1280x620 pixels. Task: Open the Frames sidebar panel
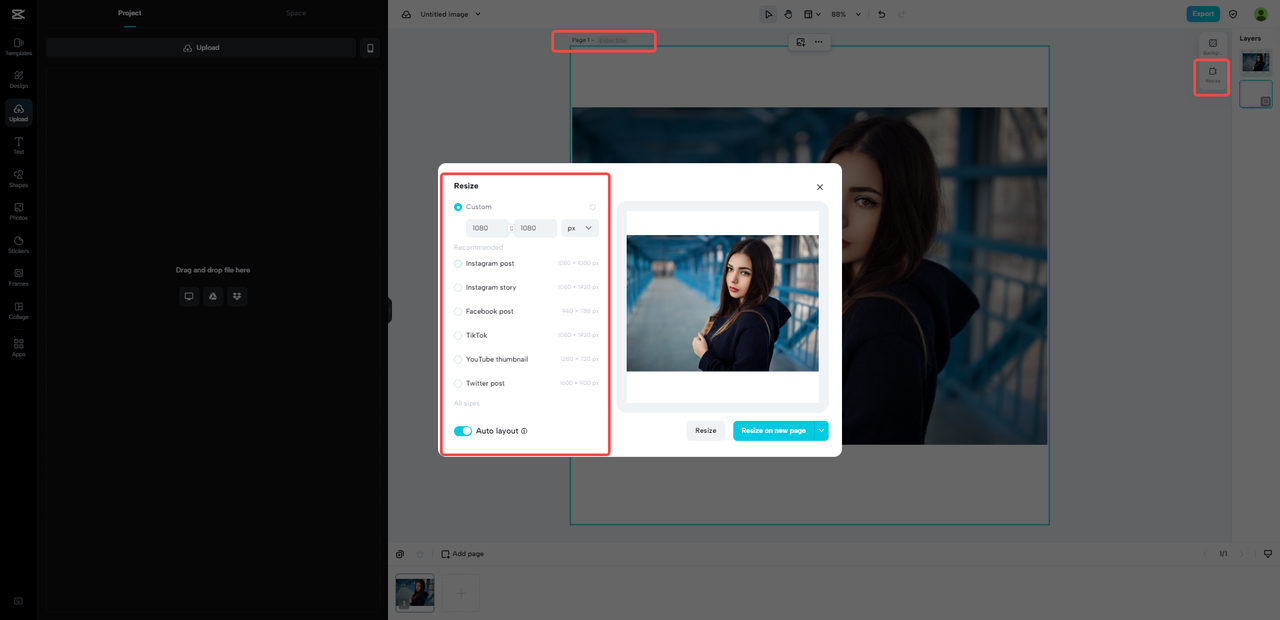click(18, 277)
